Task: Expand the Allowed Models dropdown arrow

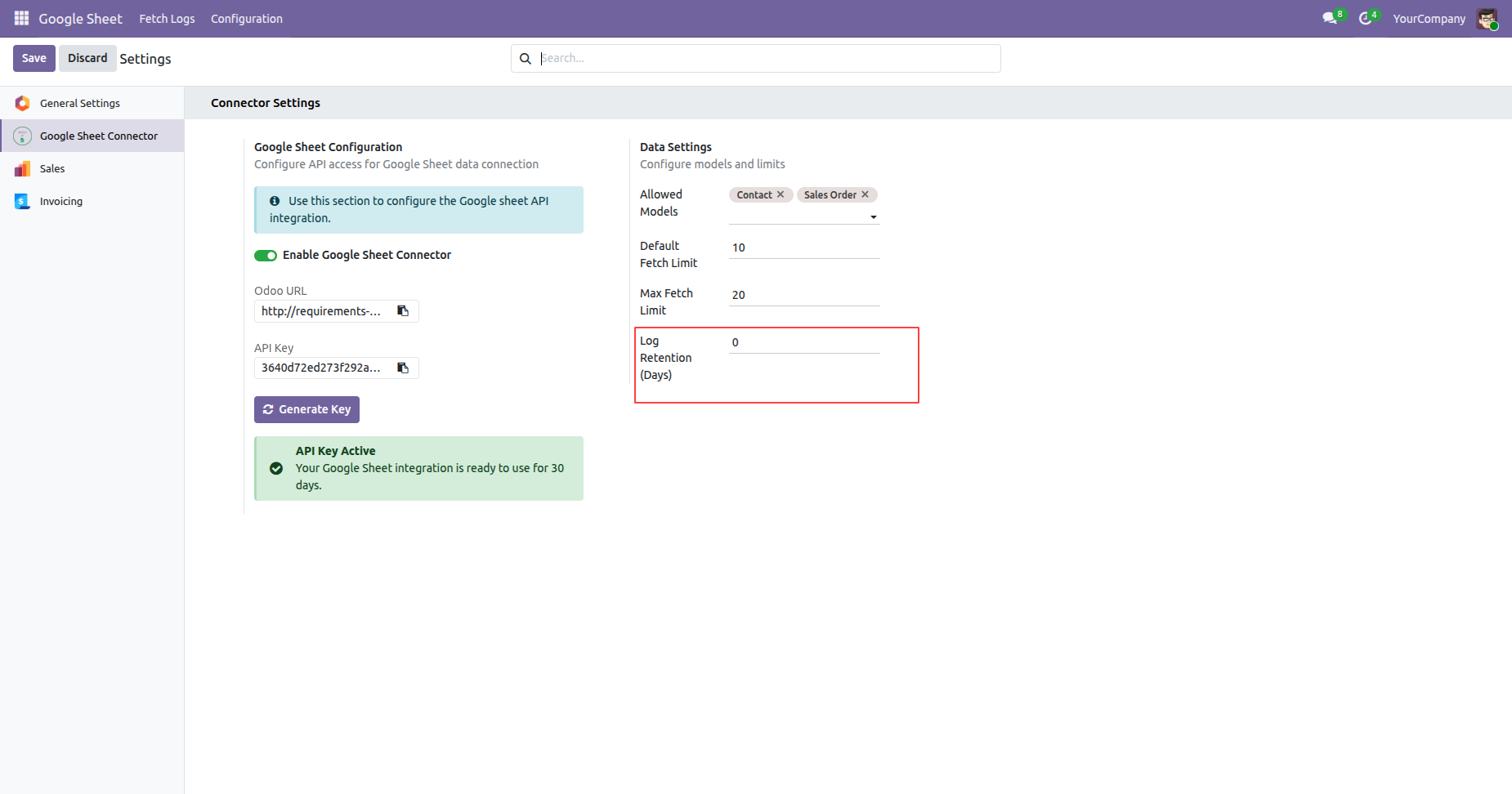Action: 874,217
